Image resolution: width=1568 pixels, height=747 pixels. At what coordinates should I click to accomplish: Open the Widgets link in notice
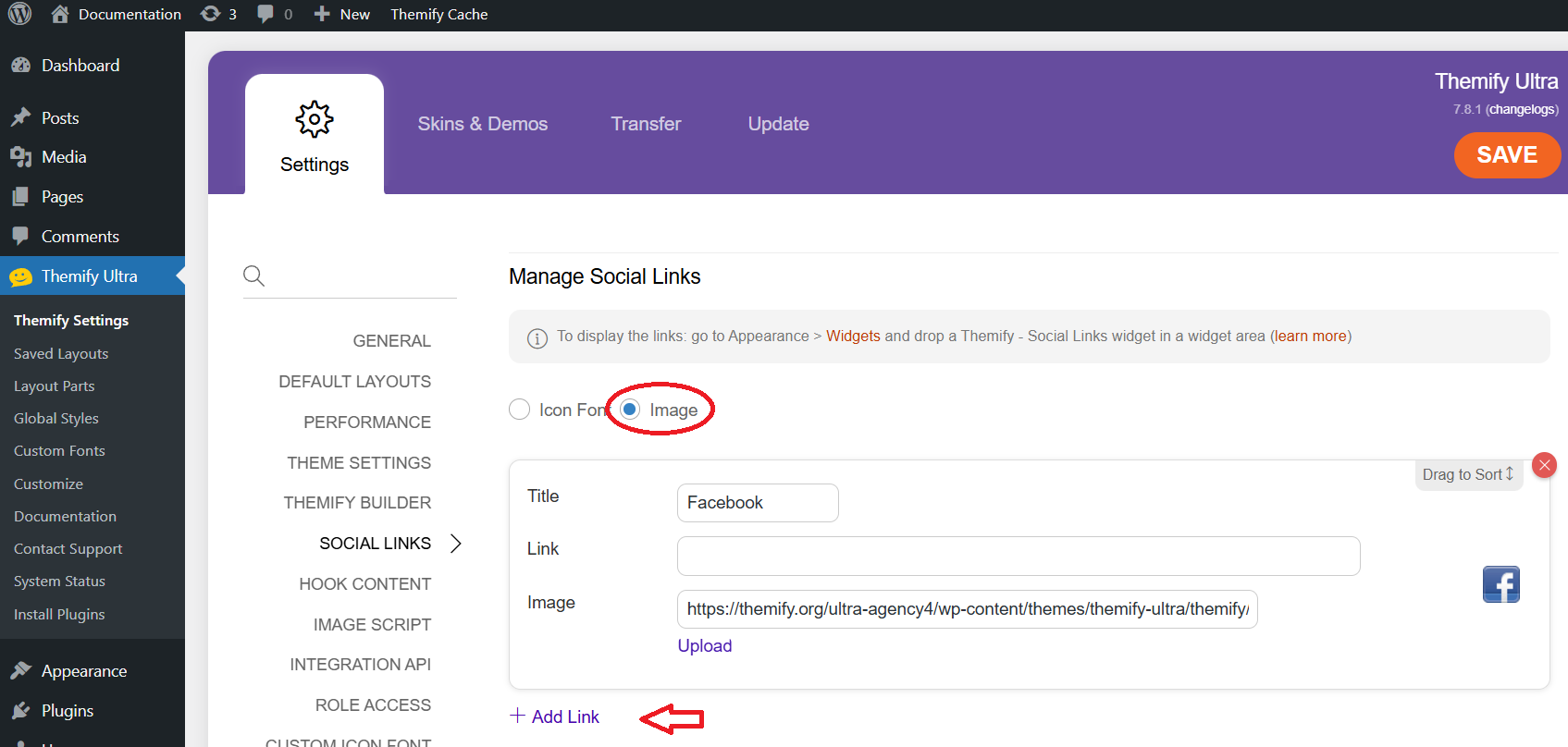[853, 337]
